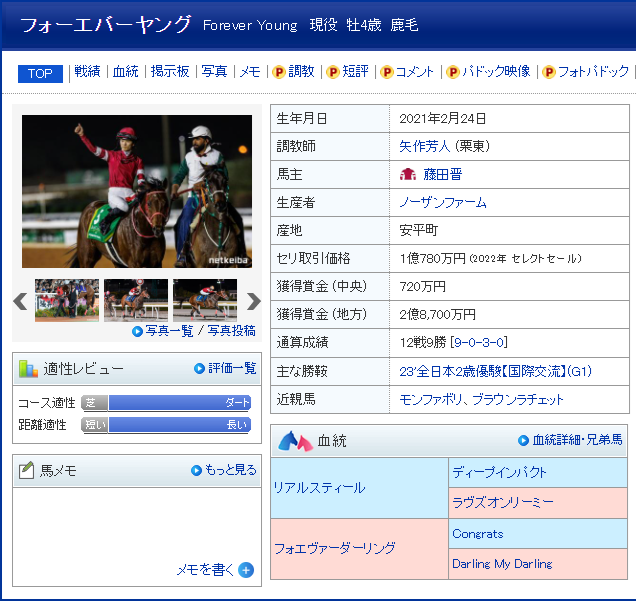
Task: Open the 血統 tab
Action: click(x=125, y=71)
